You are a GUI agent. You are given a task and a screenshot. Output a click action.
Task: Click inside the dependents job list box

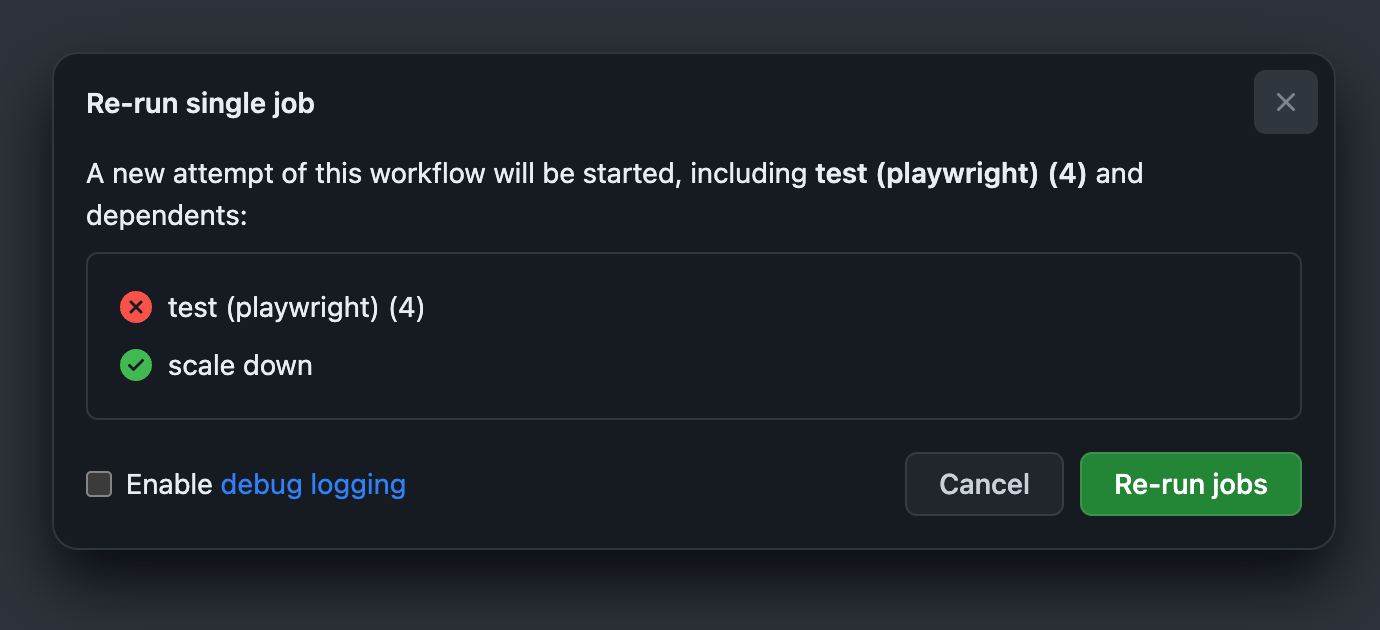pos(694,335)
